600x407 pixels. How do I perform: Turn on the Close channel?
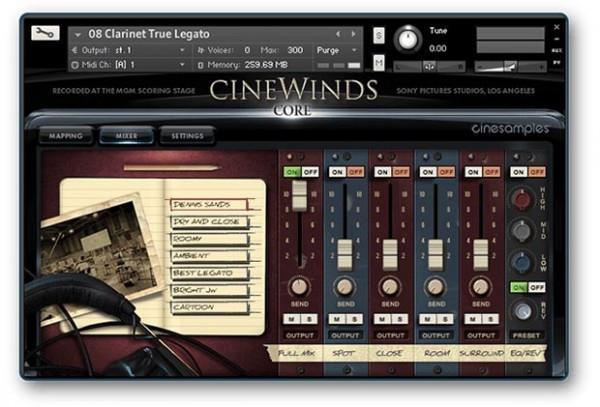382,172
